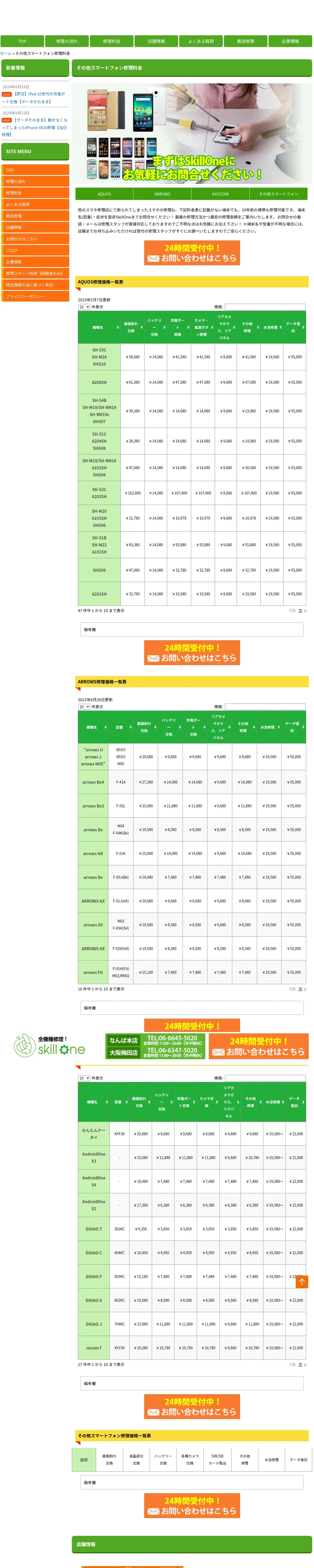Sort AQUOS table by 機種名 column arrows

point(118,327)
